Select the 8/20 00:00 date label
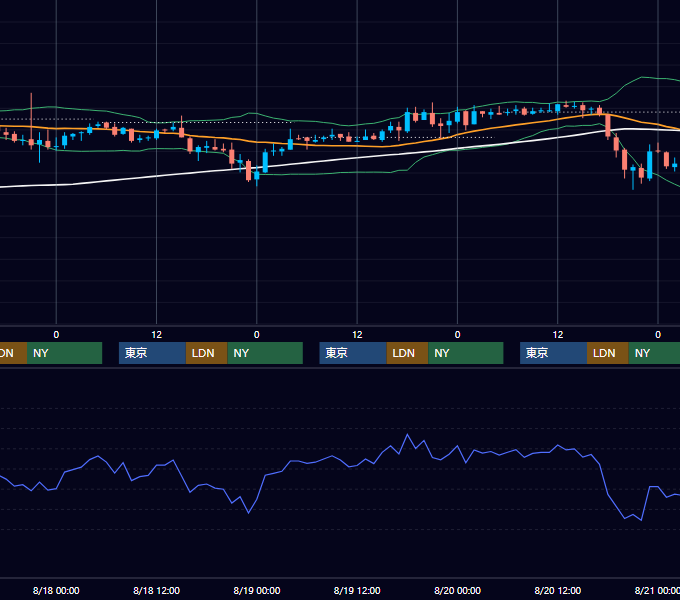Viewport: 680px width, 600px height. (458, 590)
